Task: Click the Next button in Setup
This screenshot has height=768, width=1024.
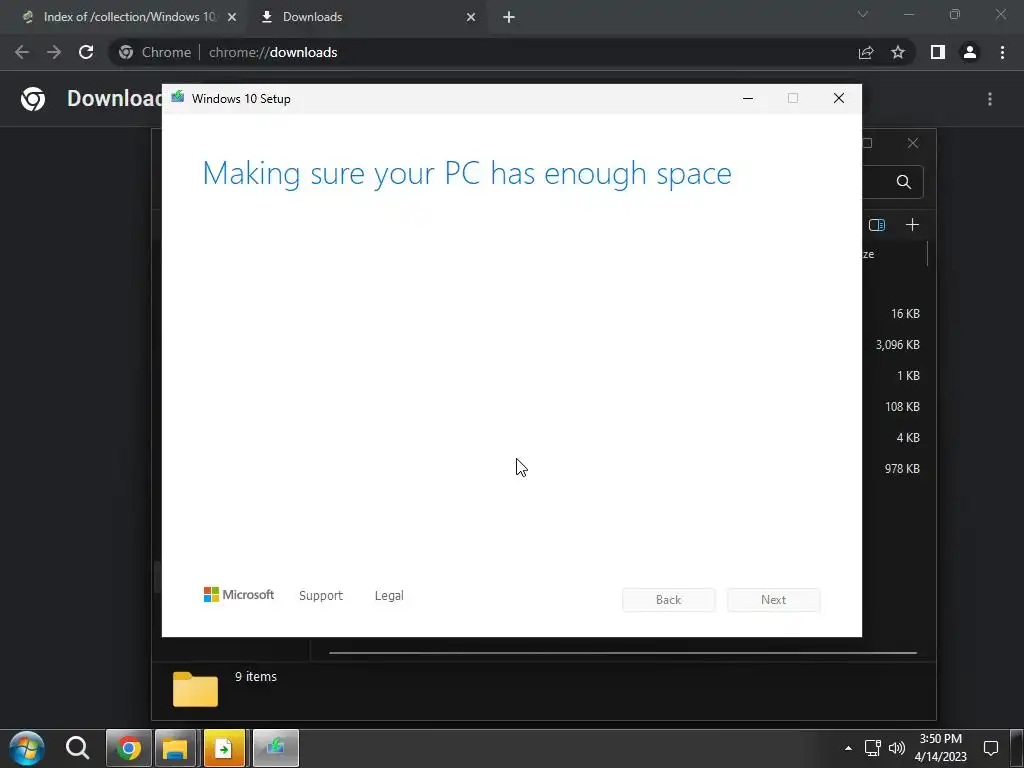Action: (x=773, y=600)
